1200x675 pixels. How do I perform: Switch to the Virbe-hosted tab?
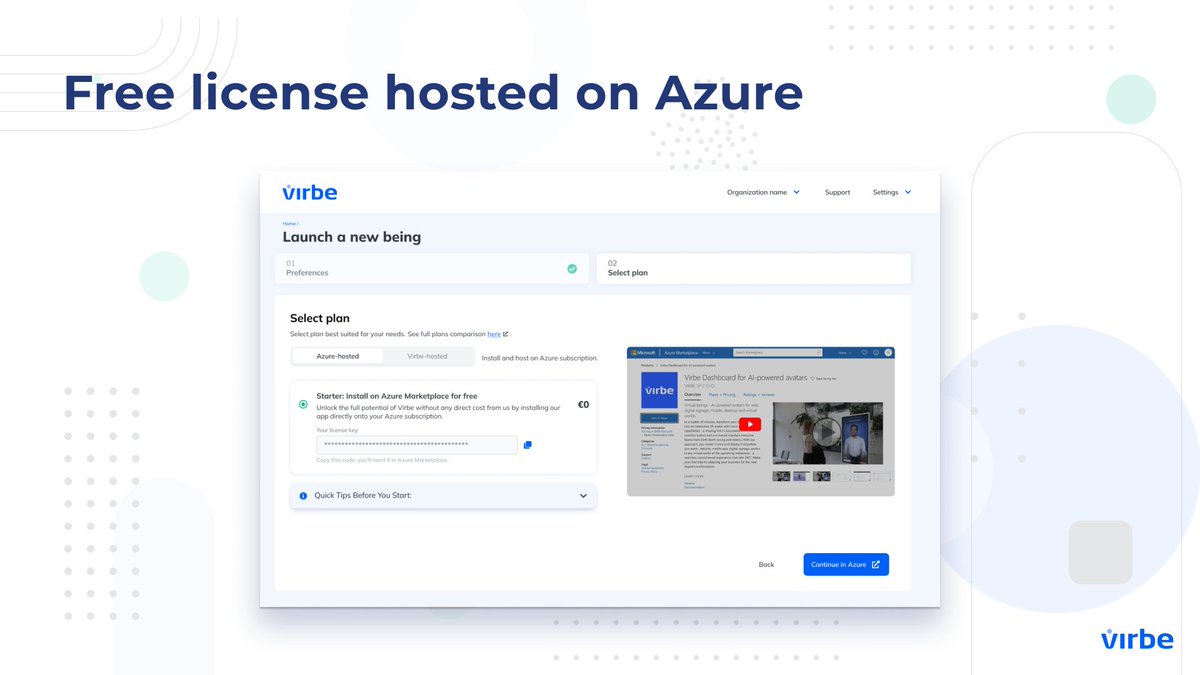point(427,356)
